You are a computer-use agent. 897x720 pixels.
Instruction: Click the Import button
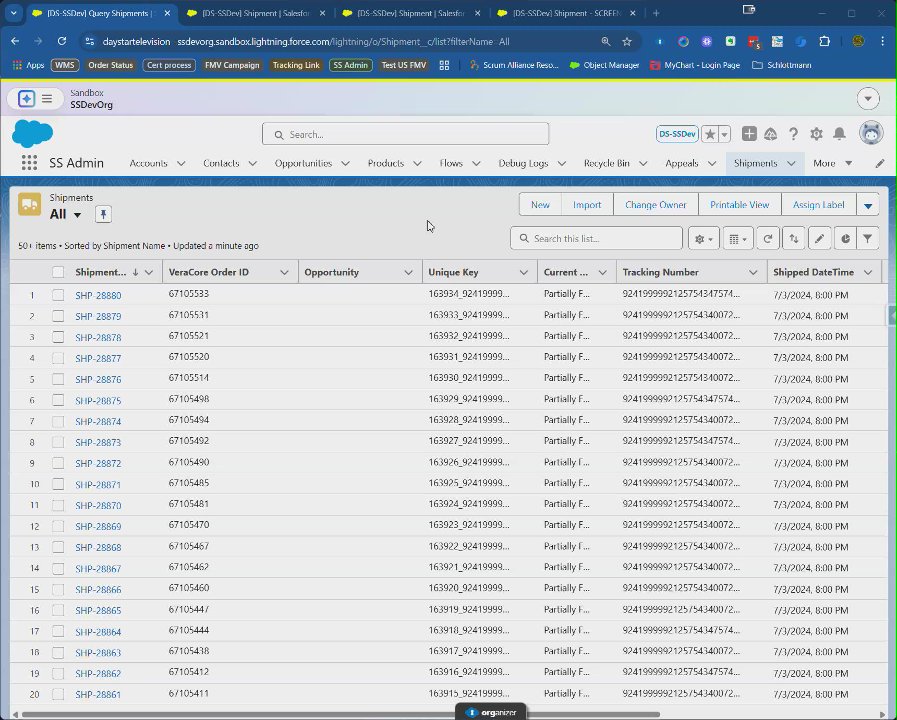[587, 205]
